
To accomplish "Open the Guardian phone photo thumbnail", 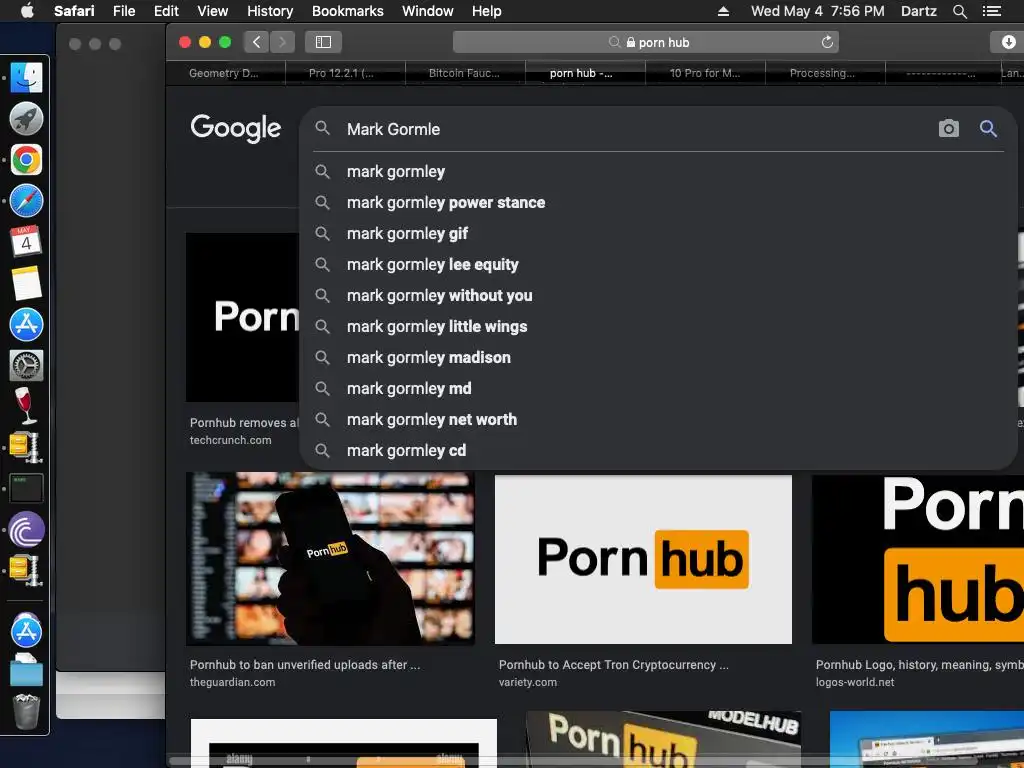I will click(x=330, y=559).
